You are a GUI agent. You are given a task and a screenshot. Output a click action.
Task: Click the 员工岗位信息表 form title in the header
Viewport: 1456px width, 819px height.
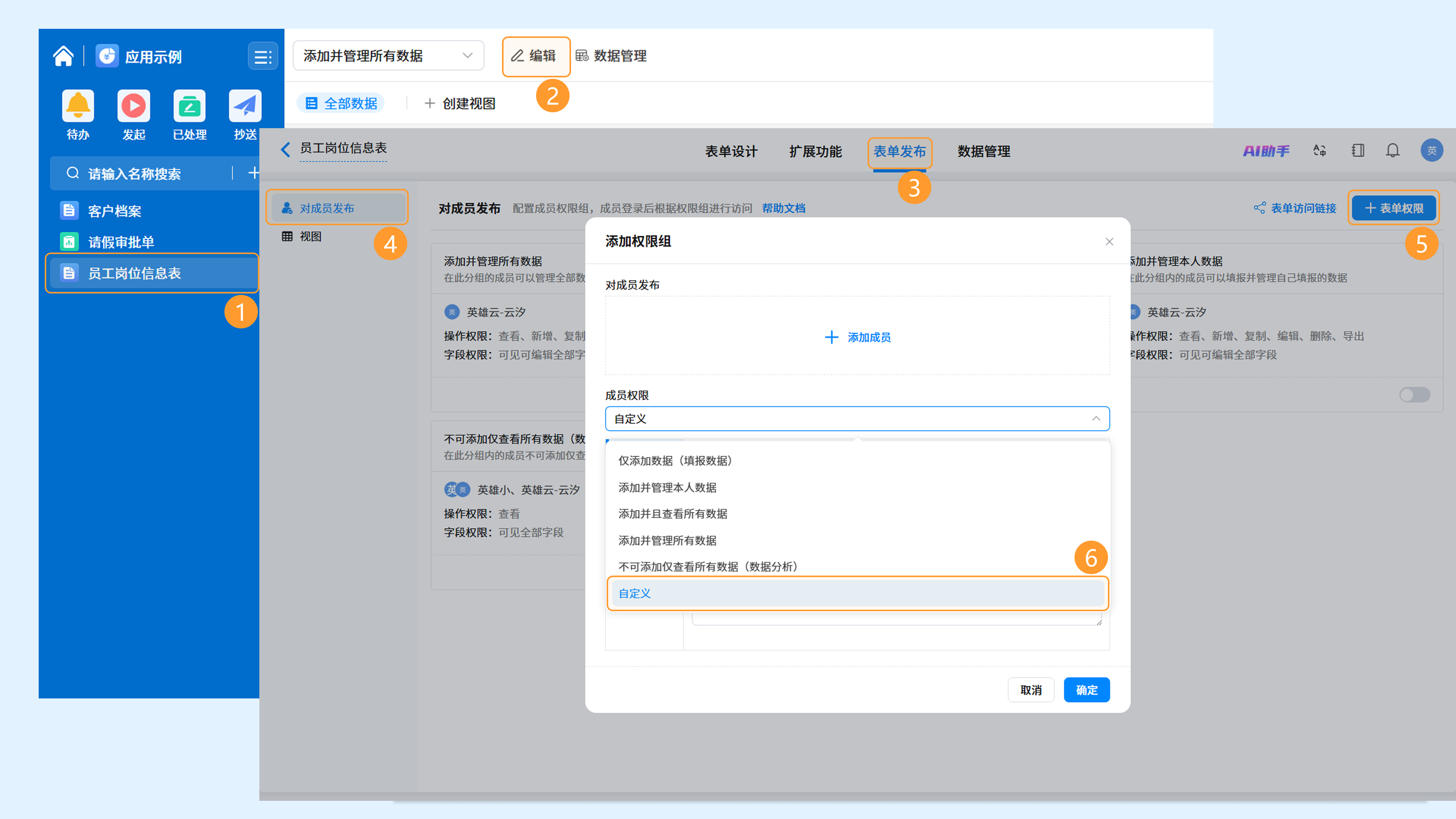click(x=343, y=148)
